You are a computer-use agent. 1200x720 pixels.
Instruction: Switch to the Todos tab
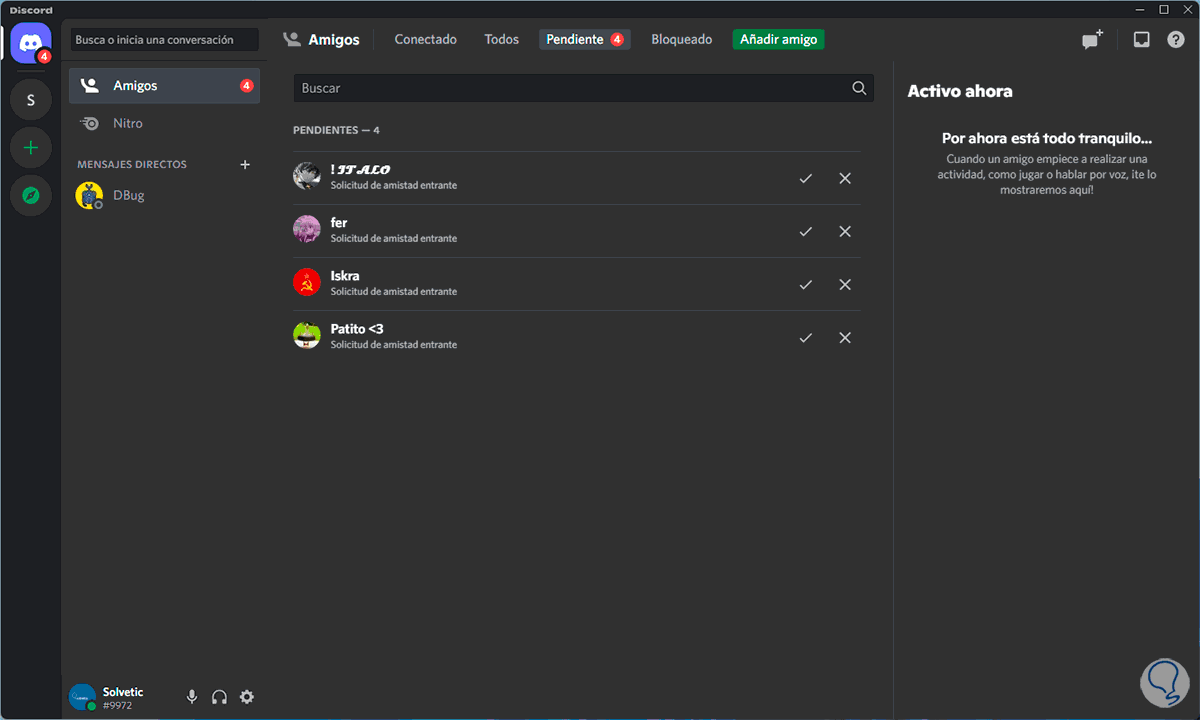coord(501,40)
